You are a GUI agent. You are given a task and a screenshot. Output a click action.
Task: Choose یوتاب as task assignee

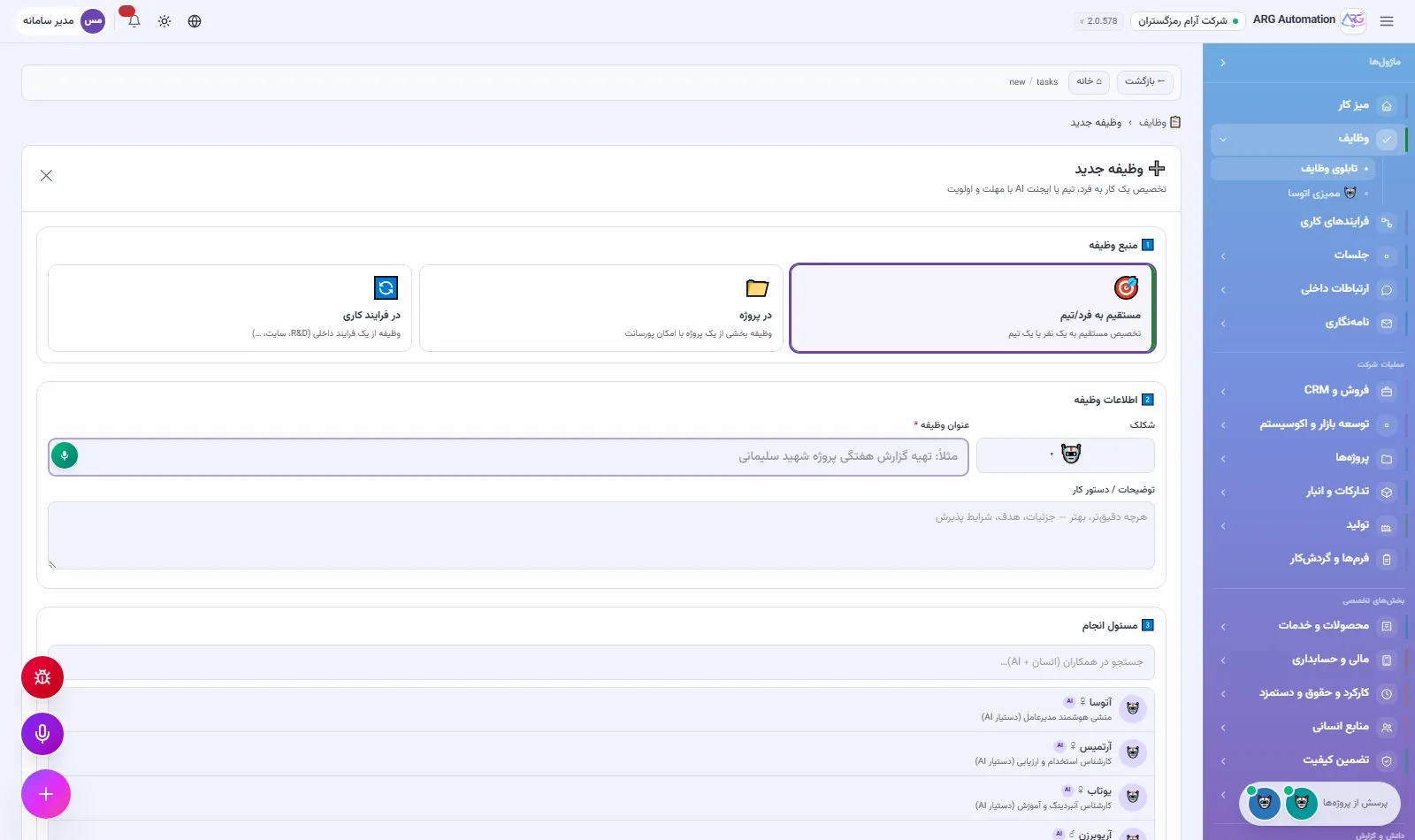601,798
